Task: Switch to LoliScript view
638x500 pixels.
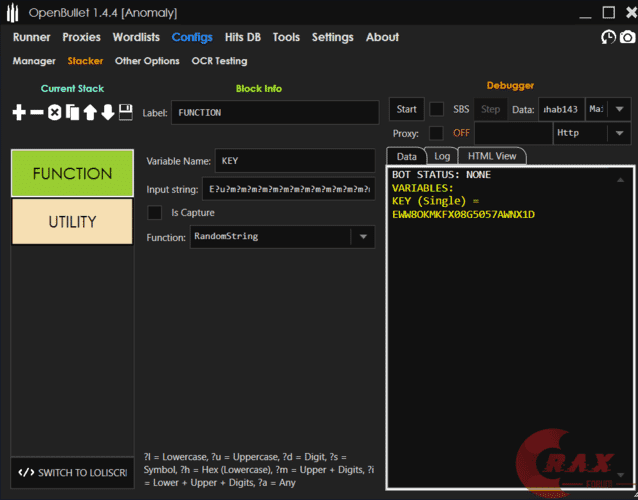Action: [x=72, y=472]
